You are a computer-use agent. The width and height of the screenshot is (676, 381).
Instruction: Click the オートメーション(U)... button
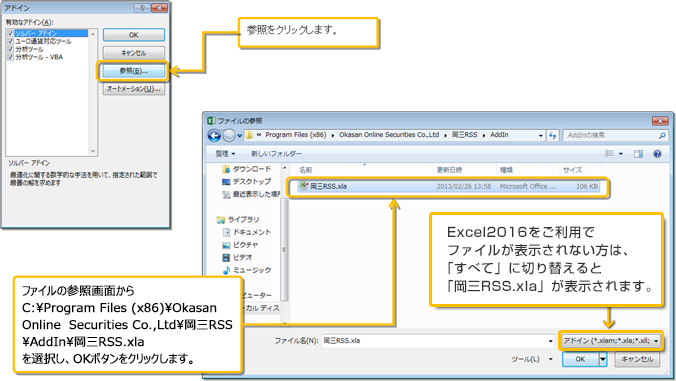134,89
